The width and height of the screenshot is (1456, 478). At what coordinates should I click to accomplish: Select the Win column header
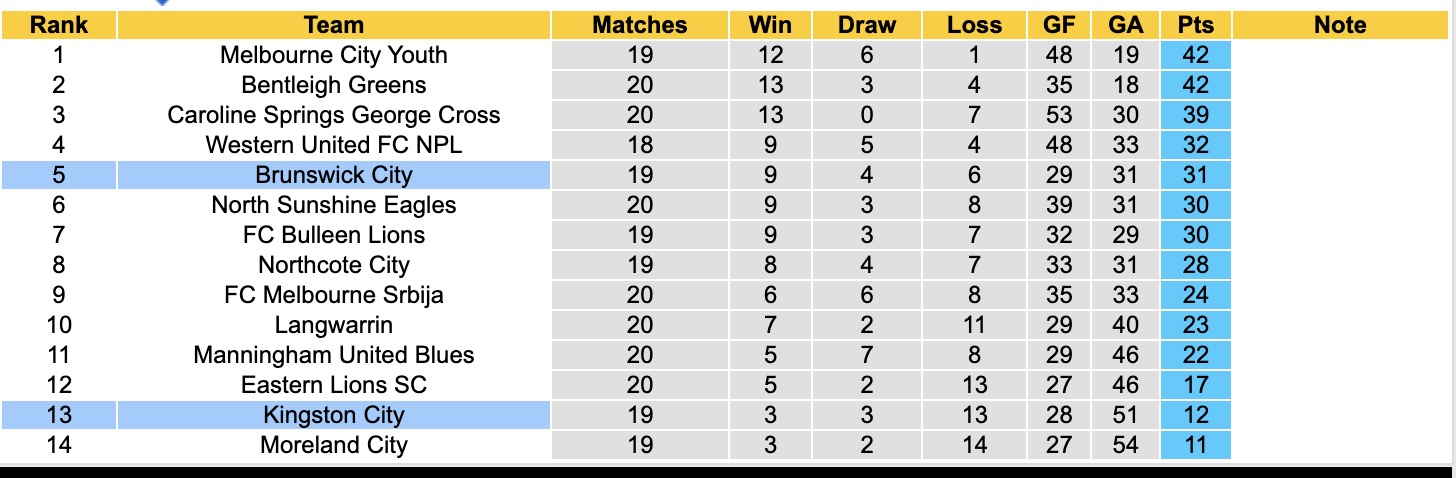click(x=770, y=25)
